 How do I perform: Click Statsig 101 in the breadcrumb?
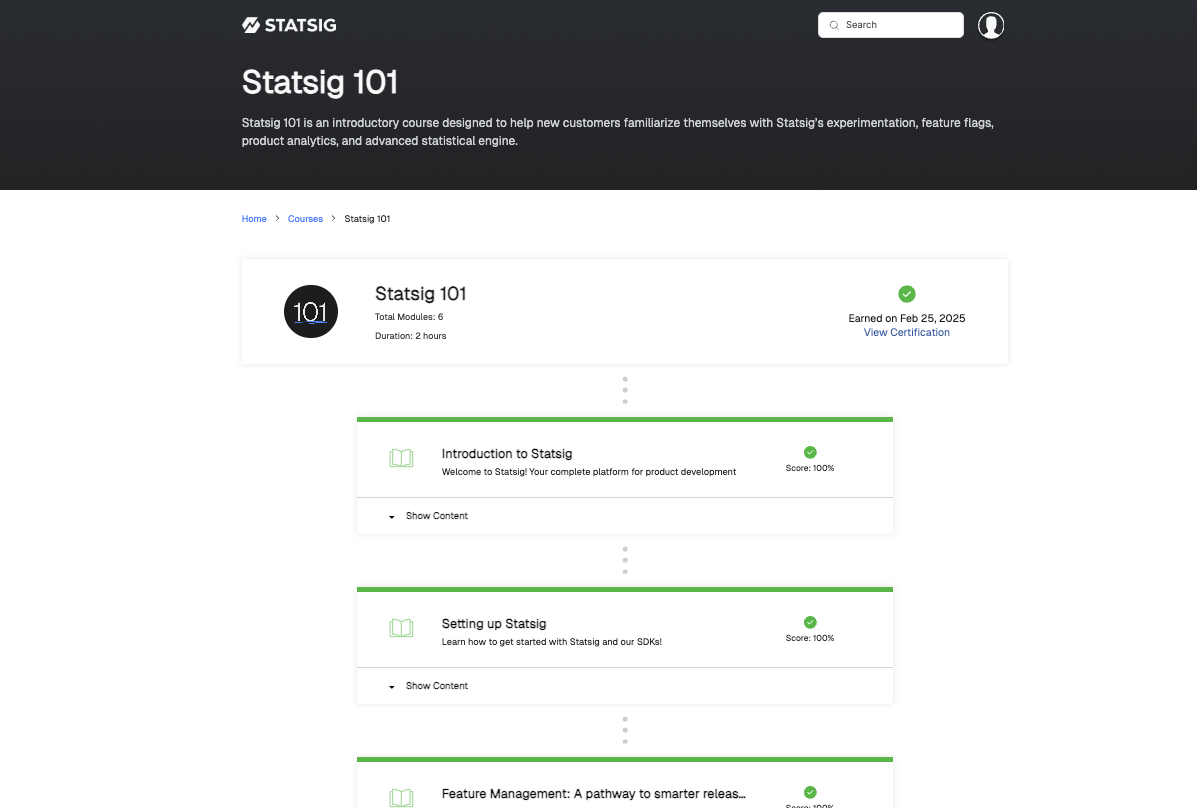point(367,218)
